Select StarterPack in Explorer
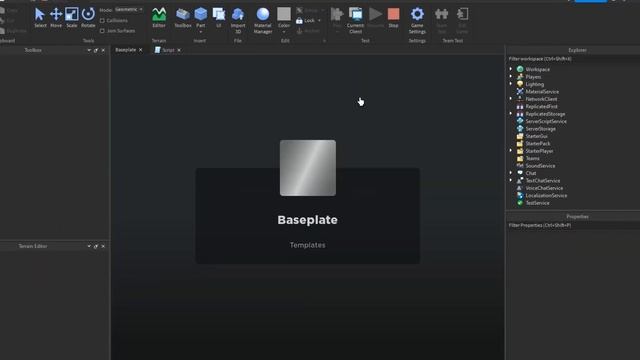Image resolution: width=640 pixels, height=360 pixels. [x=538, y=144]
